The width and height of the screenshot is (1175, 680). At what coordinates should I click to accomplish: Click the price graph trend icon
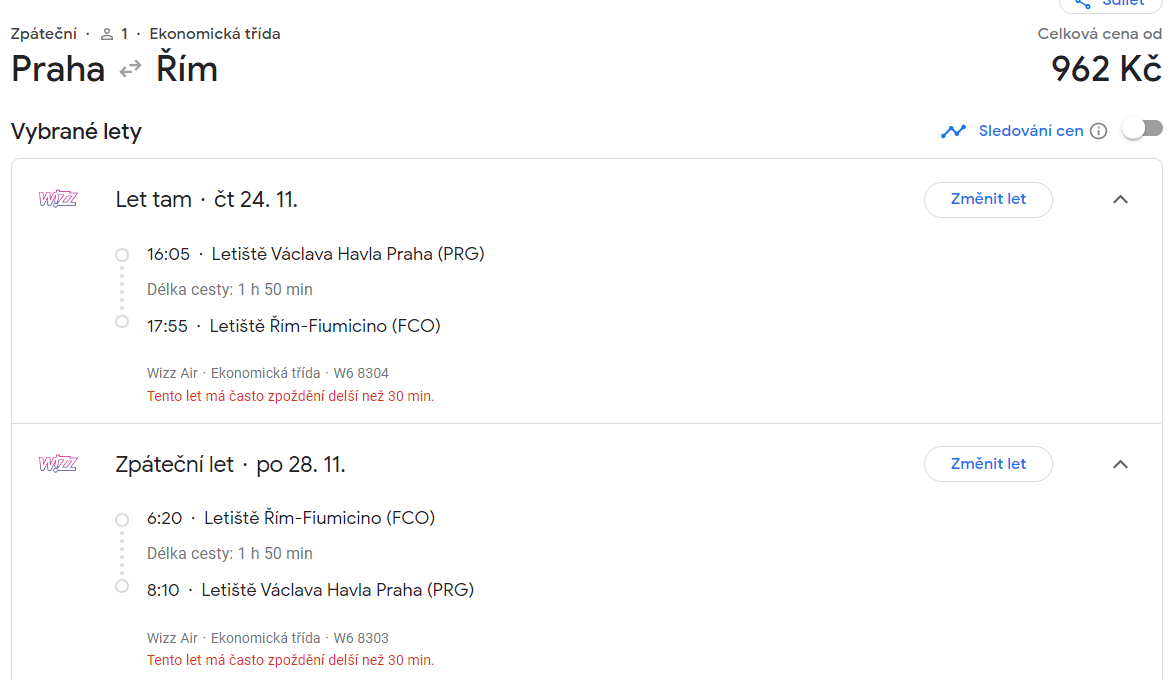click(953, 131)
